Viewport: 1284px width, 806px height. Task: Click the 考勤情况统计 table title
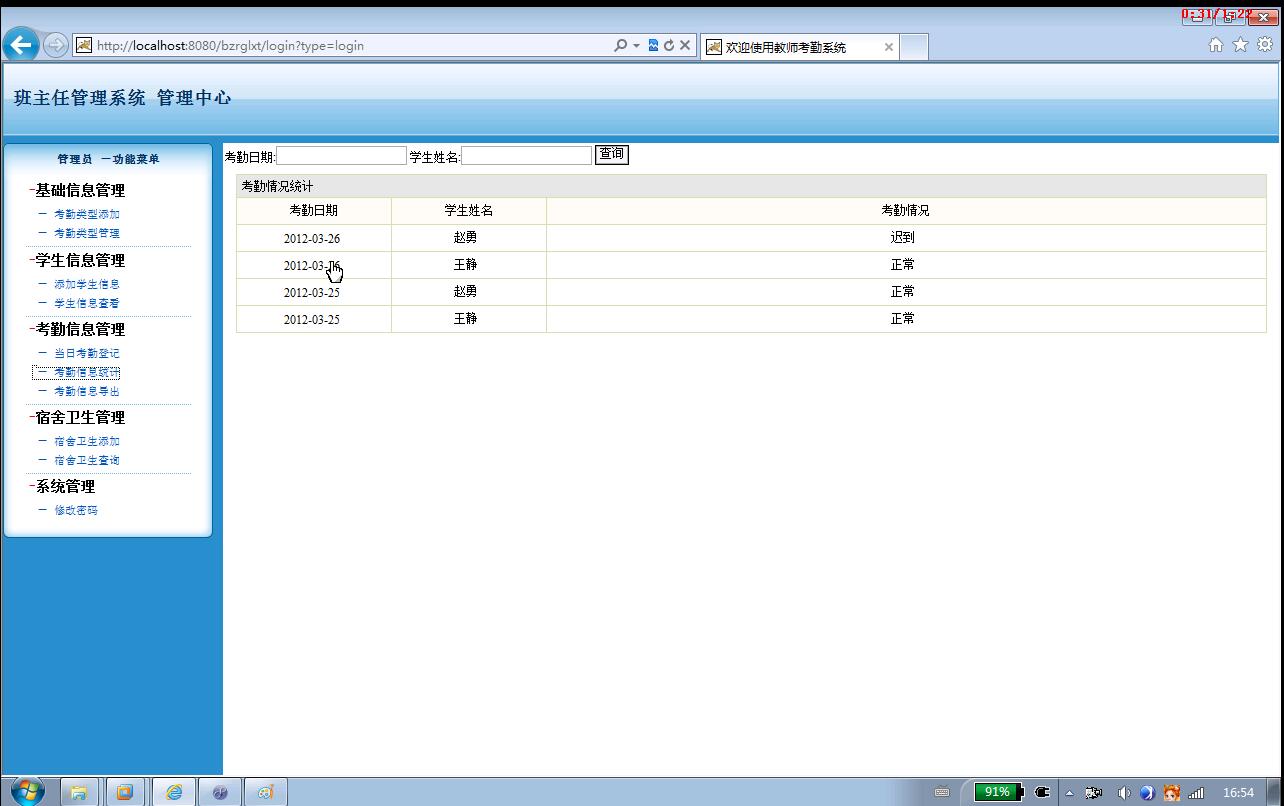(277, 186)
